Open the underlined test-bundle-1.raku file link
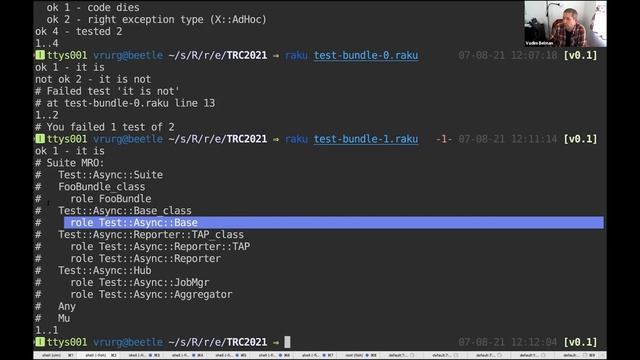This screenshot has width=640, height=360. (366, 139)
